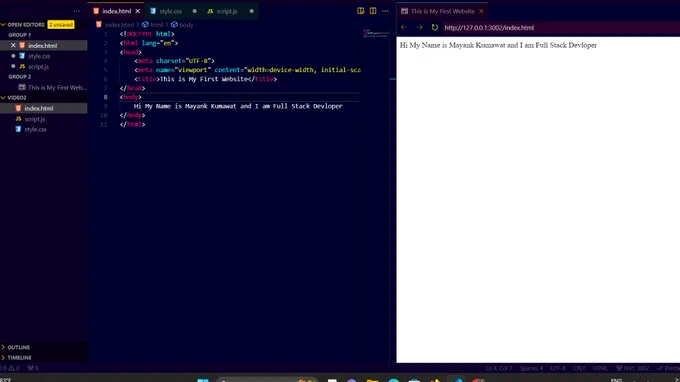Viewport: 680px width, 382px height.
Task: Click the closing html tag on line 11
Action: (x=132, y=124)
